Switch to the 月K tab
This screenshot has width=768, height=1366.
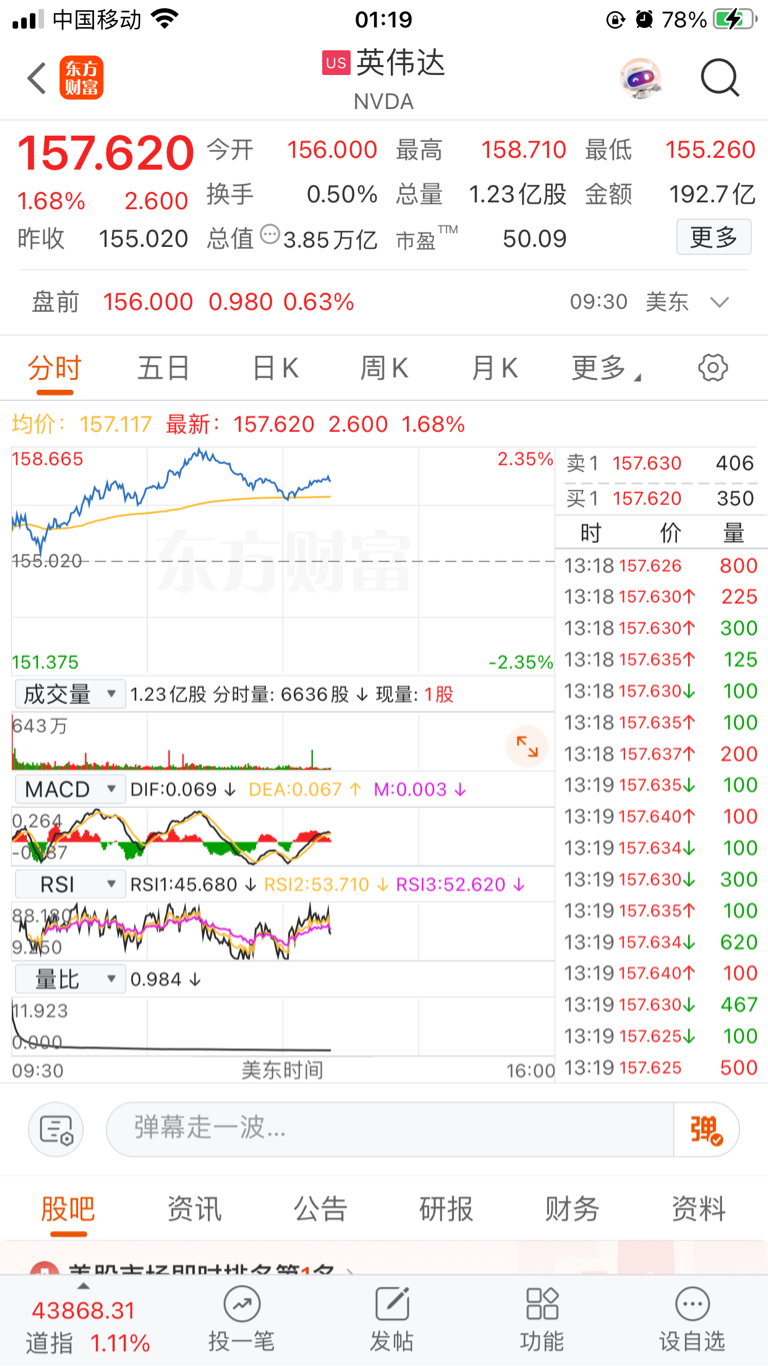coord(494,368)
